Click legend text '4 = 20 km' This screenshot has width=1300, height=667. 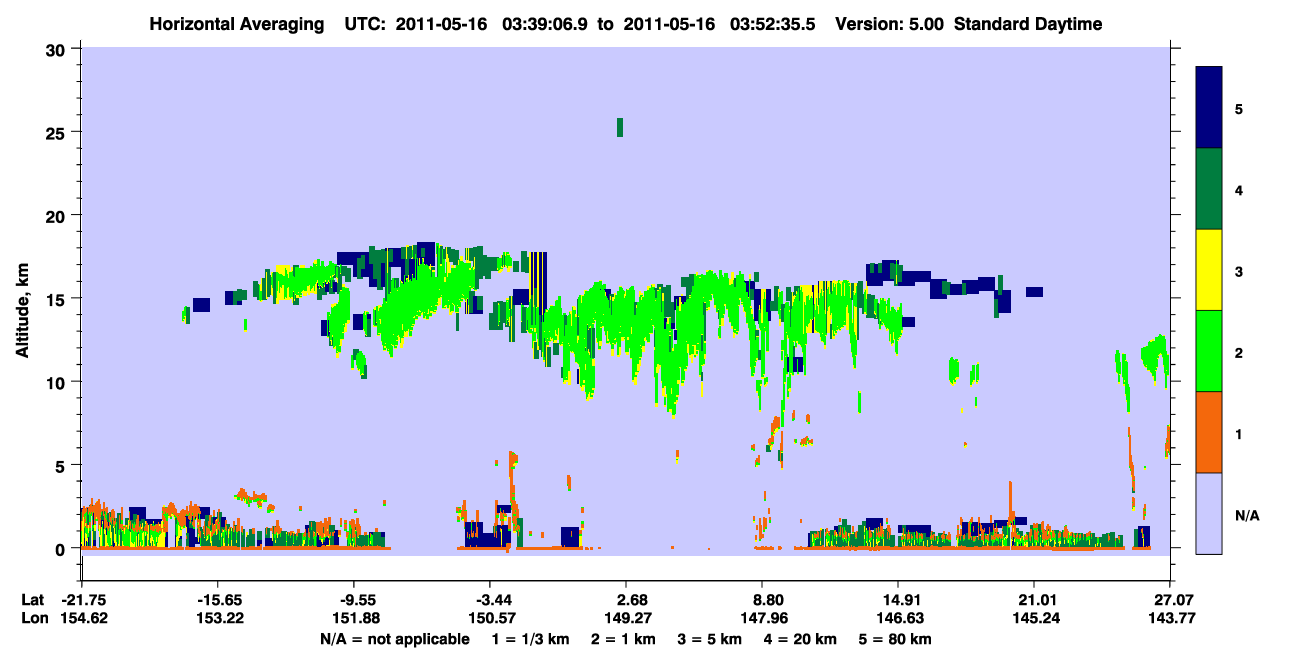(x=799, y=638)
